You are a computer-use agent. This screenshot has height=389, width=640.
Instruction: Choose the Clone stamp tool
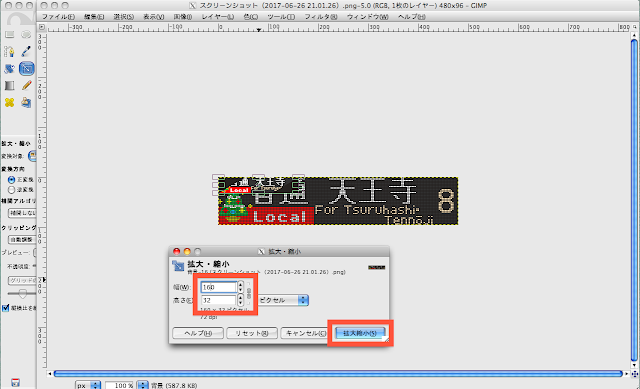(x=26, y=102)
